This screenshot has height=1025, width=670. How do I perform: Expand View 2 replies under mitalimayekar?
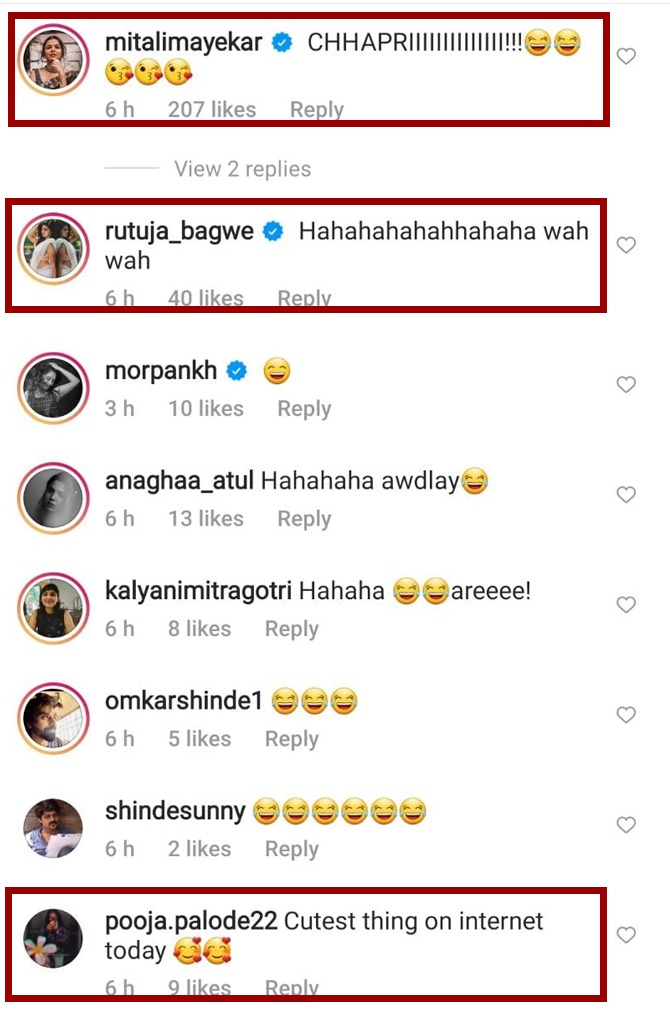point(242,169)
